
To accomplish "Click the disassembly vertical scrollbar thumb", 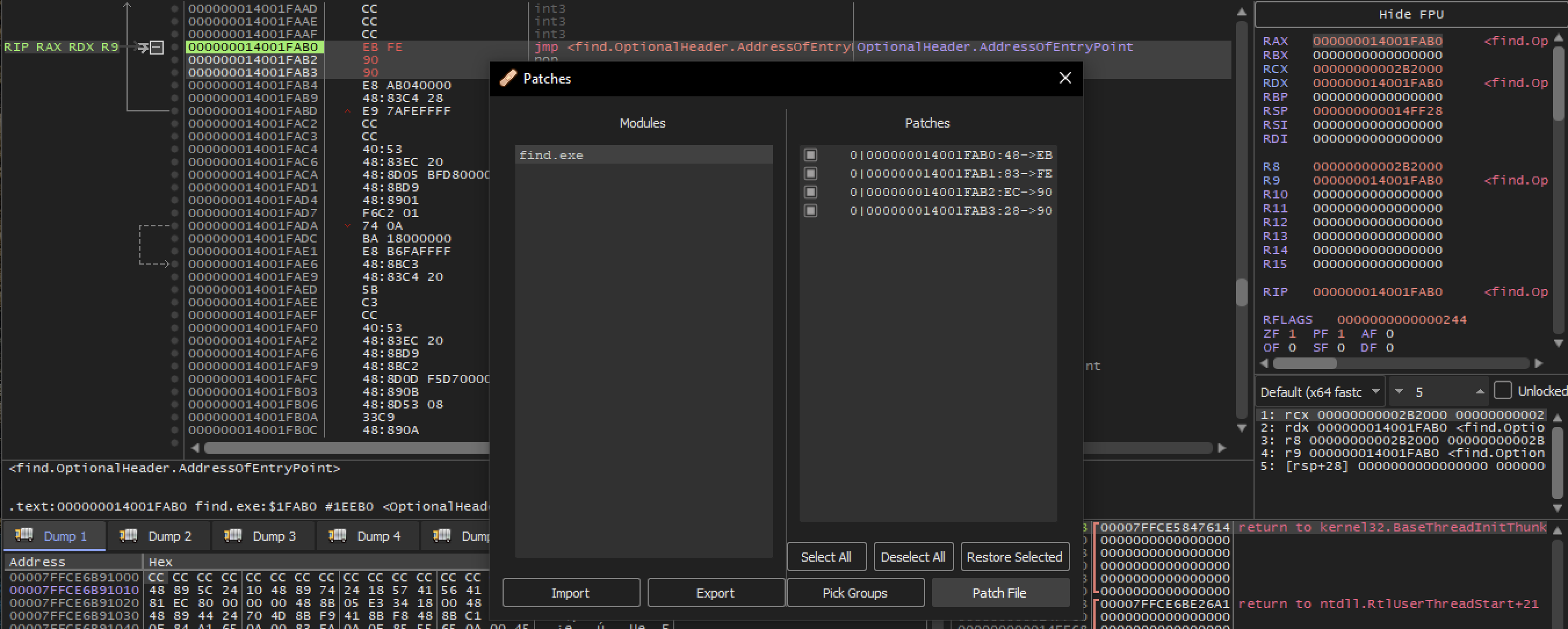I will (1242, 292).
